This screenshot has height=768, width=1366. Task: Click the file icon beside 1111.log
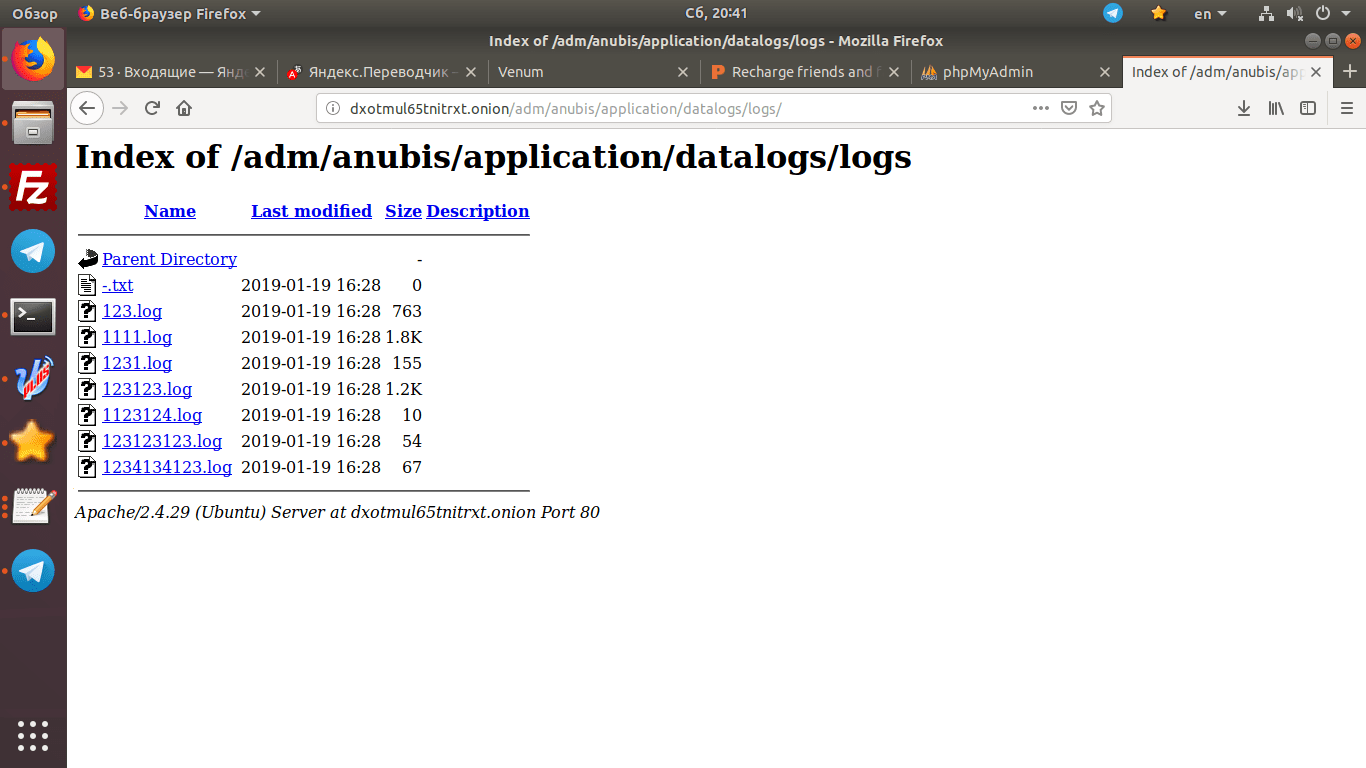click(x=88, y=337)
